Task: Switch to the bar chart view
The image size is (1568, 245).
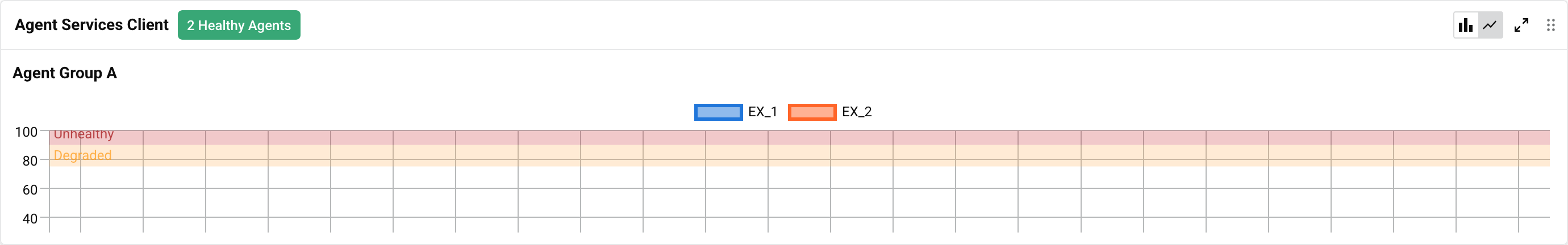Action: click(1466, 25)
